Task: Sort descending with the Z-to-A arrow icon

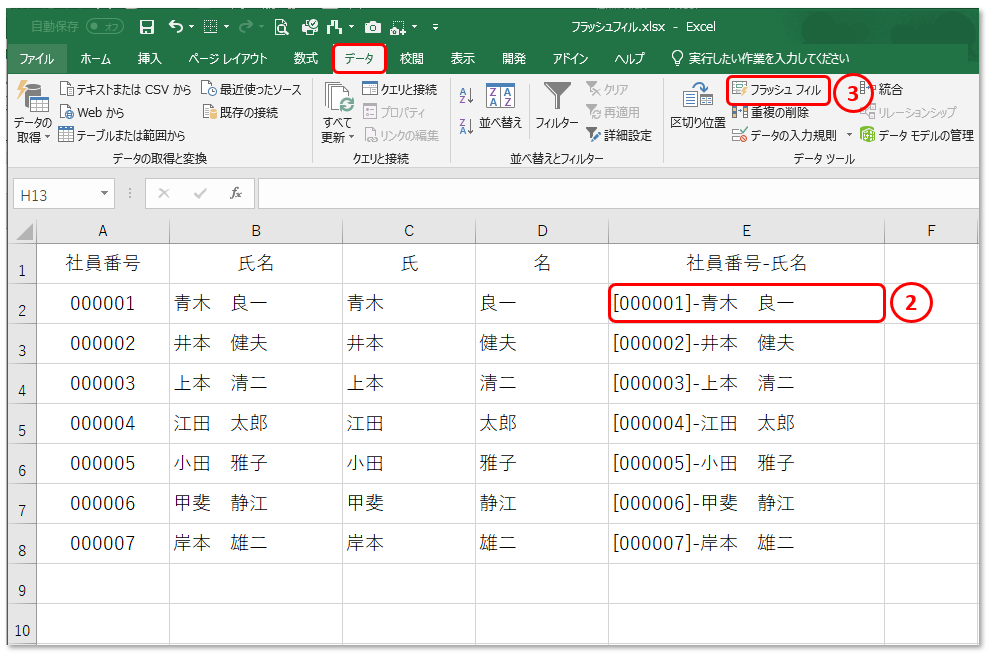Action: click(466, 126)
